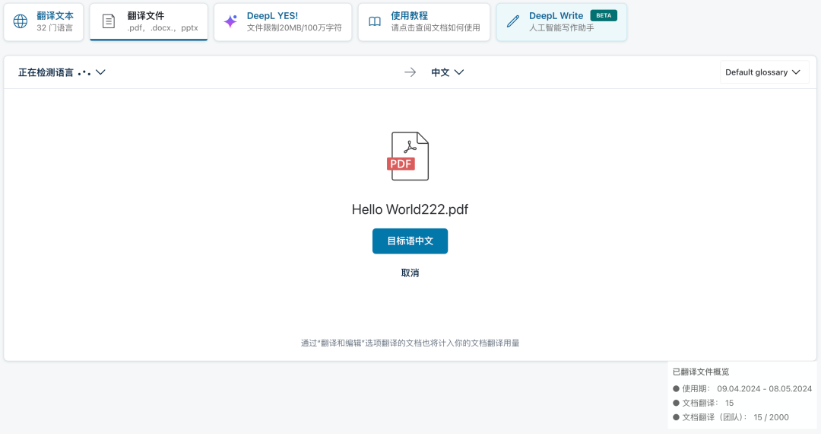Click the note about 翻译和编辑 document usage
The width and height of the screenshot is (826, 436).
pos(410,343)
